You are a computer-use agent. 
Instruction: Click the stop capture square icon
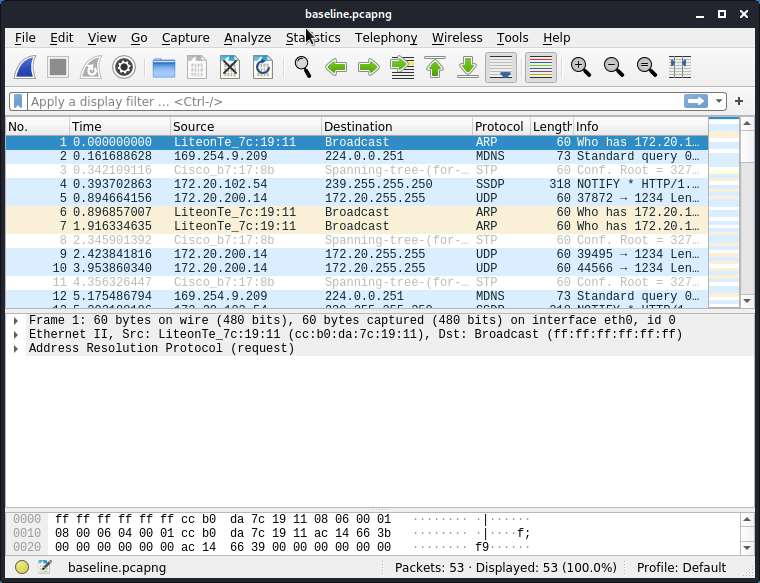pos(58,67)
